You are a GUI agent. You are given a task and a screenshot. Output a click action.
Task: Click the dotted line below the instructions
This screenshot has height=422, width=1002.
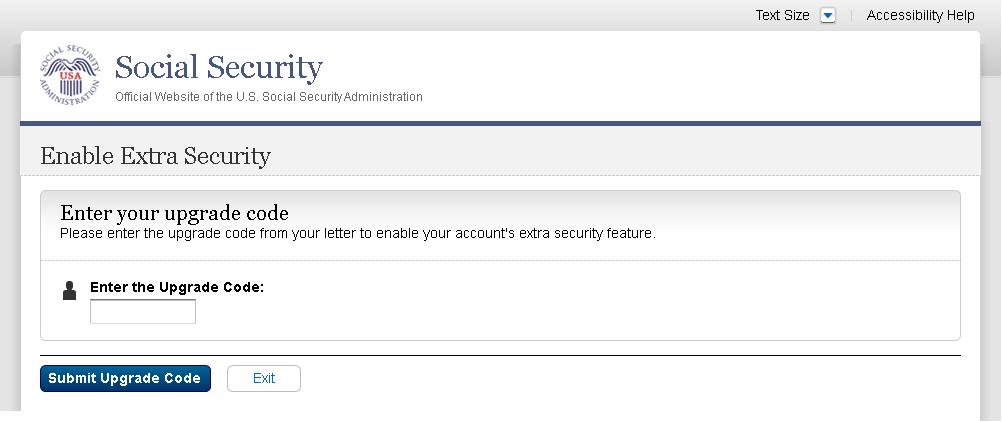[500, 261]
